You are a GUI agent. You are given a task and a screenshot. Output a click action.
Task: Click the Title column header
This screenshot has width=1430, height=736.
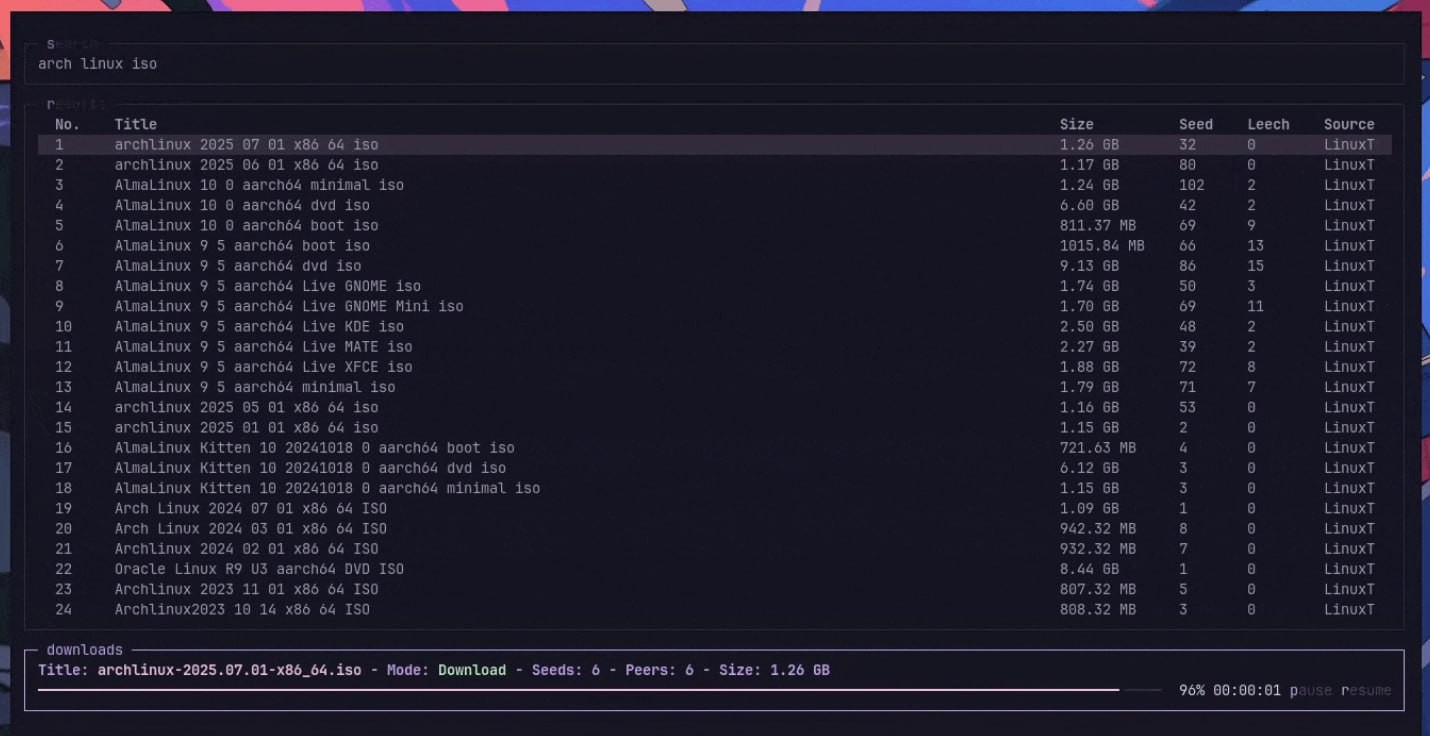[136, 124]
